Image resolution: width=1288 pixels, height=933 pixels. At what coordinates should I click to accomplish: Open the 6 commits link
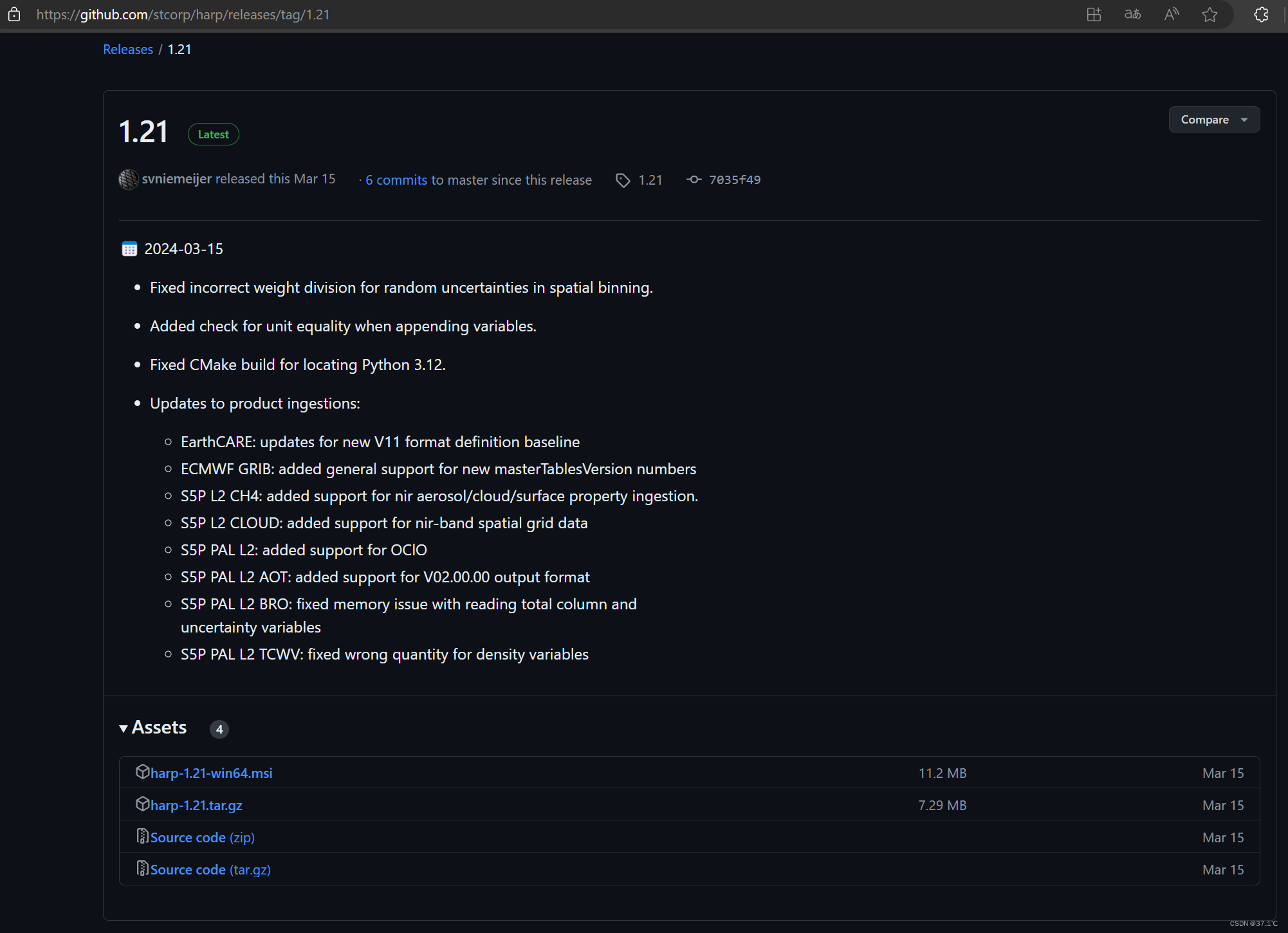(x=396, y=180)
